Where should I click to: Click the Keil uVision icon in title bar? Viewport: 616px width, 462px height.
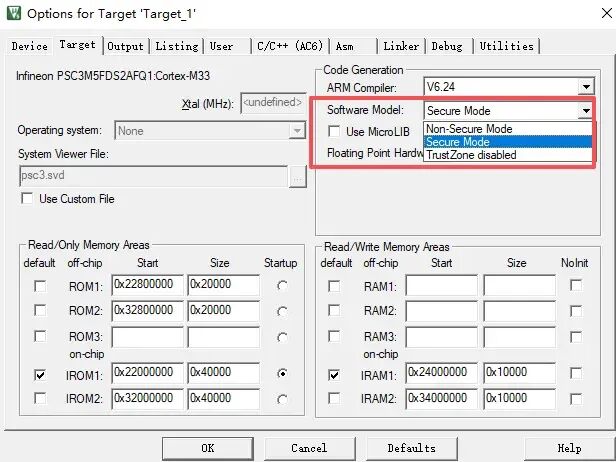point(14,13)
